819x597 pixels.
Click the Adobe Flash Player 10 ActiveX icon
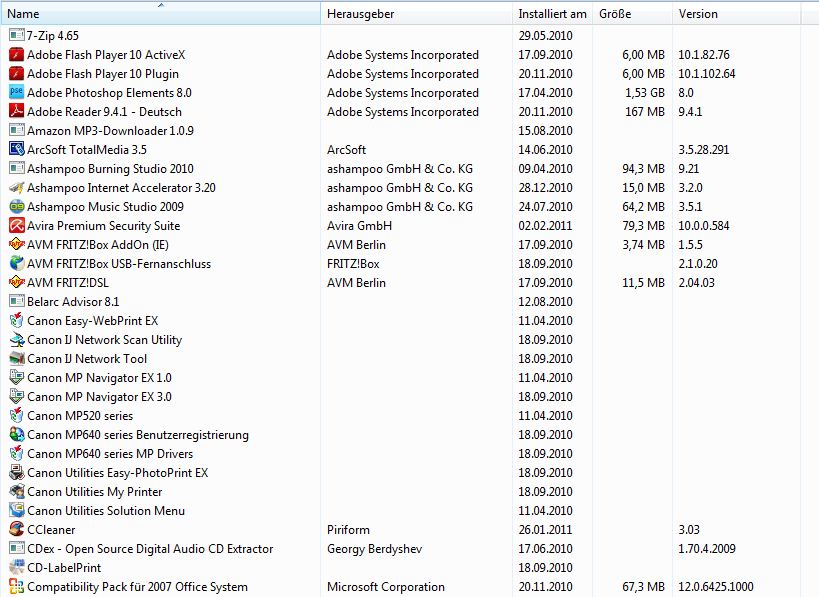pos(17,54)
